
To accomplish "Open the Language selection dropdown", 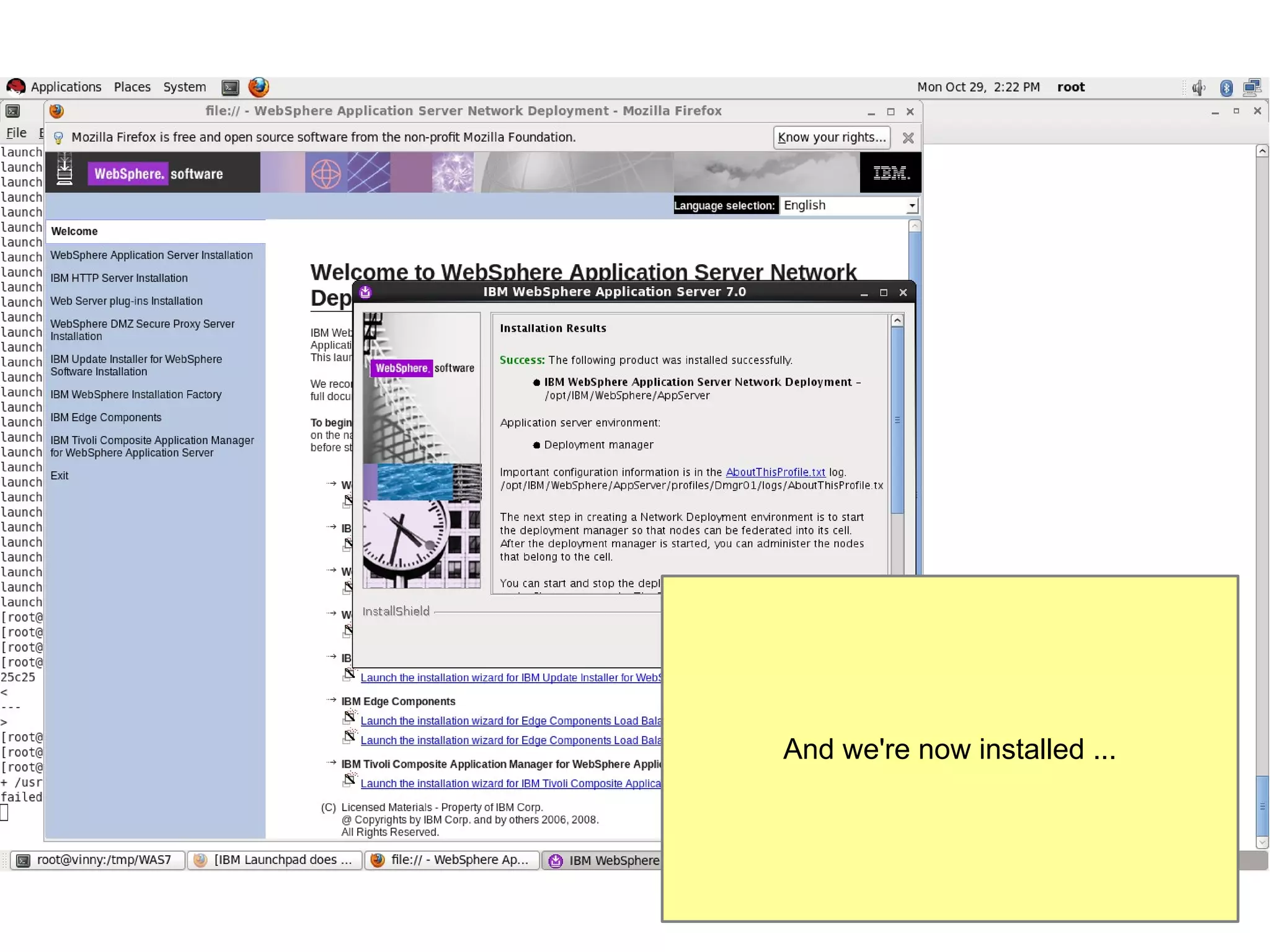I will coord(848,205).
